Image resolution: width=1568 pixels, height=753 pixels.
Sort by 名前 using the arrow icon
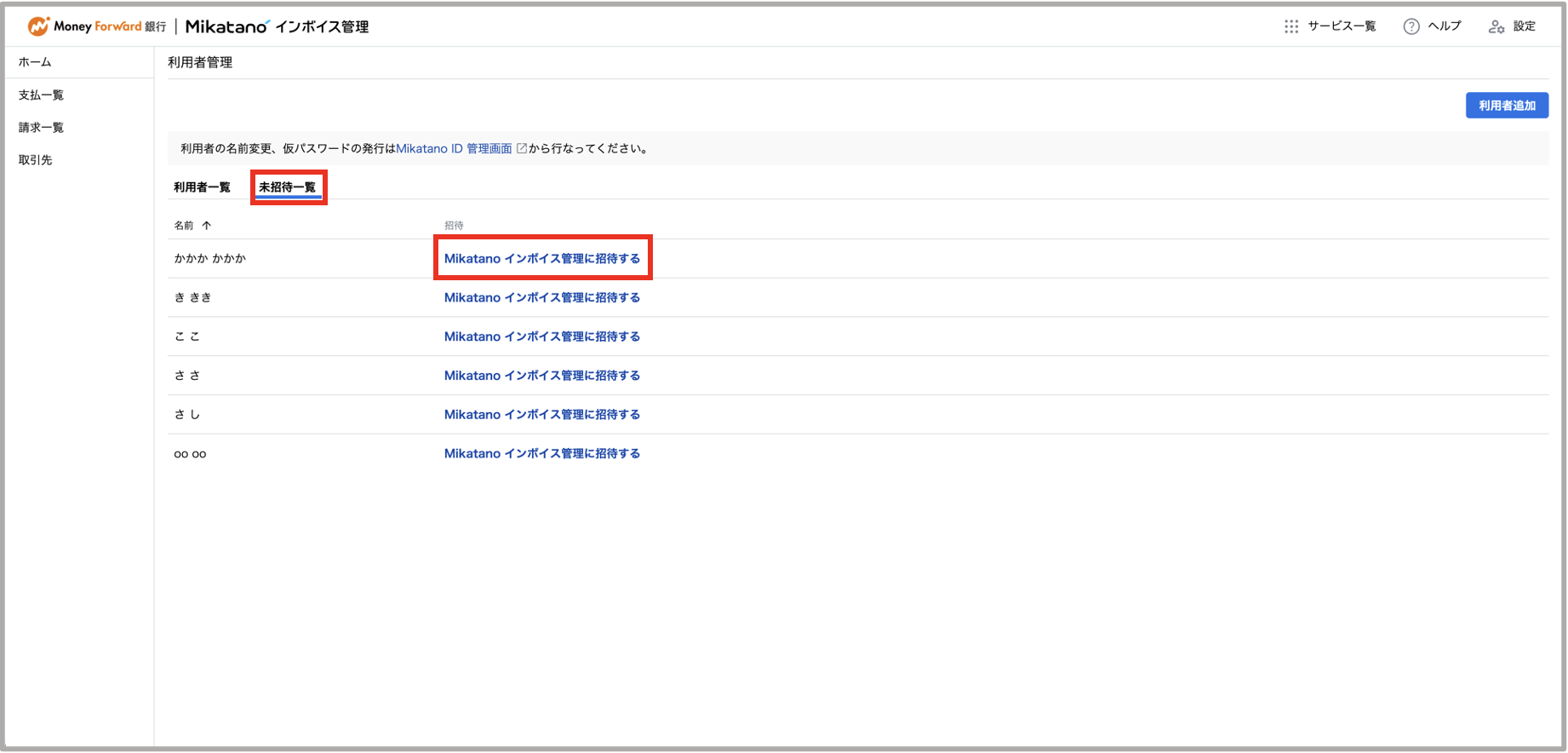click(206, 226)
